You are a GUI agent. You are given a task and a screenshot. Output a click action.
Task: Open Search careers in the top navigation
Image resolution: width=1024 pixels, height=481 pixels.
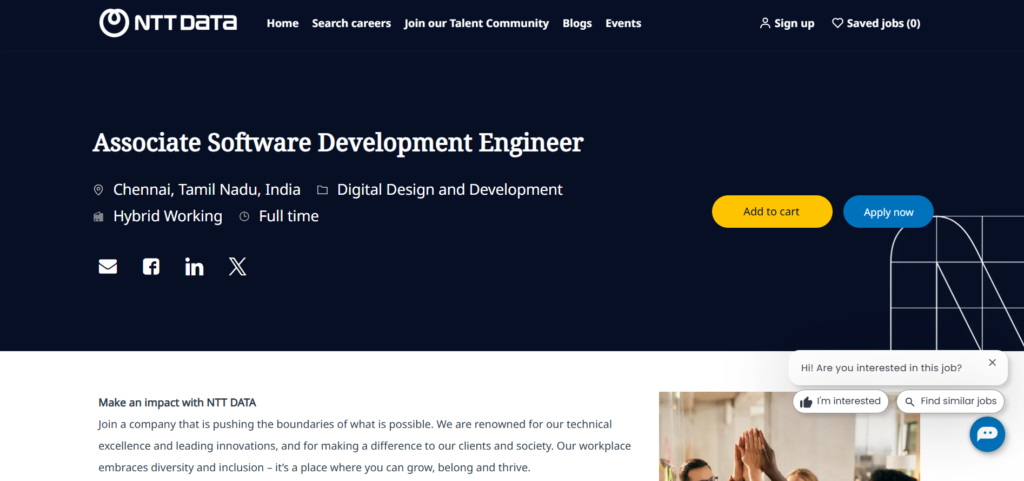(x=351, y=23)
